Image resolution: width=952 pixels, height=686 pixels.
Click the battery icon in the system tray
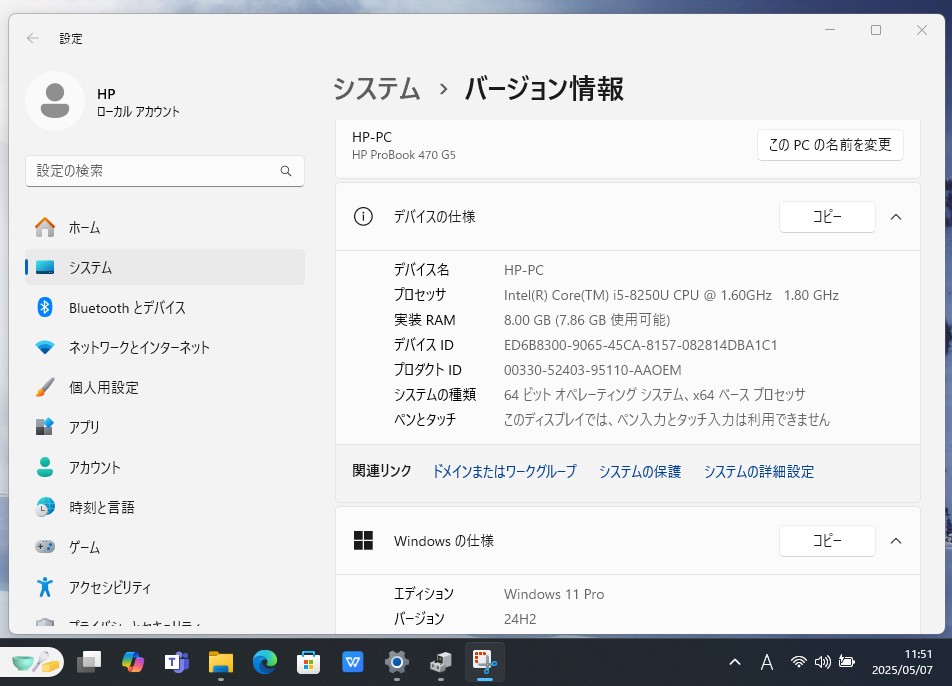[847, 662]
